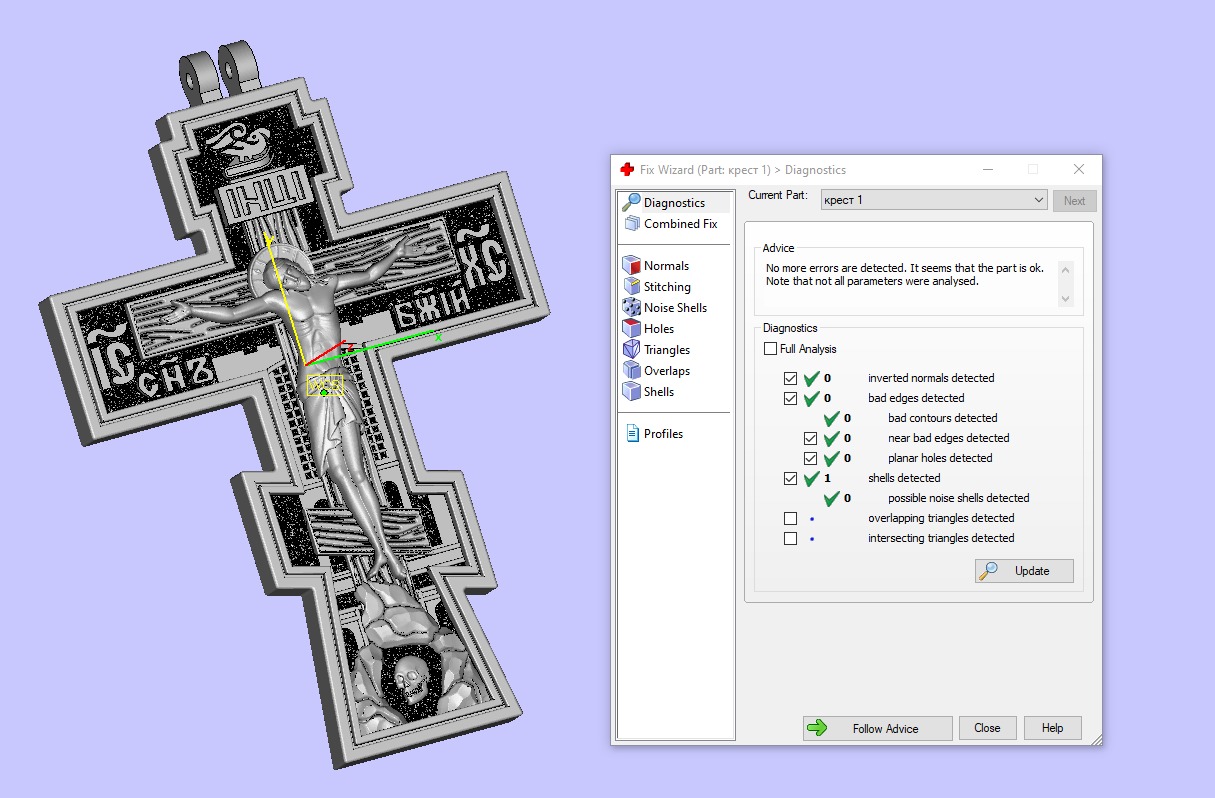This screenshot has height=798, width=1215.
Task: Open the Normals page label
Action: (x=666, y=266)
